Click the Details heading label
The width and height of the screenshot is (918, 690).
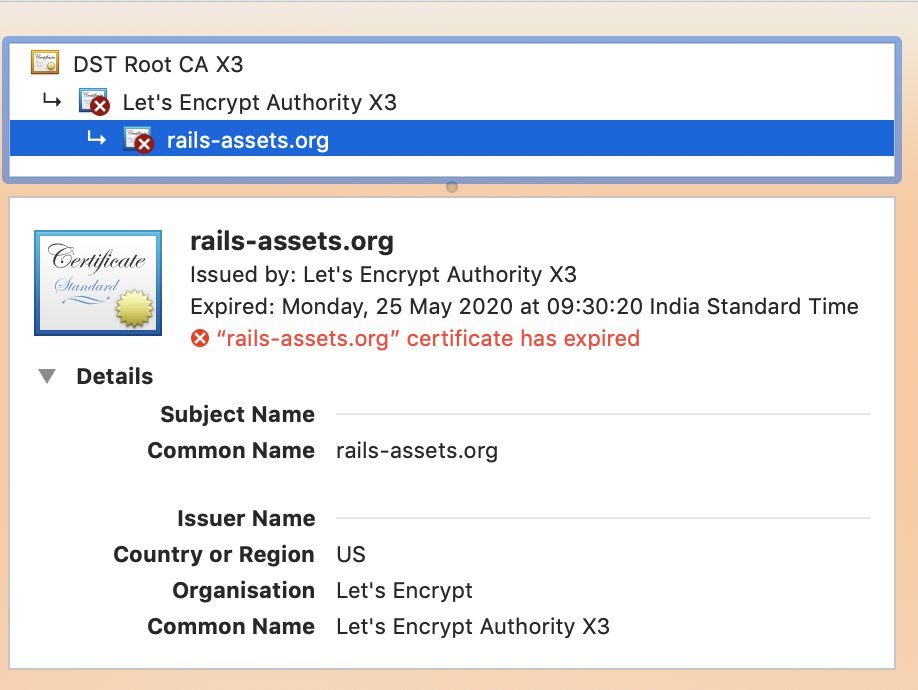(115, 376)
